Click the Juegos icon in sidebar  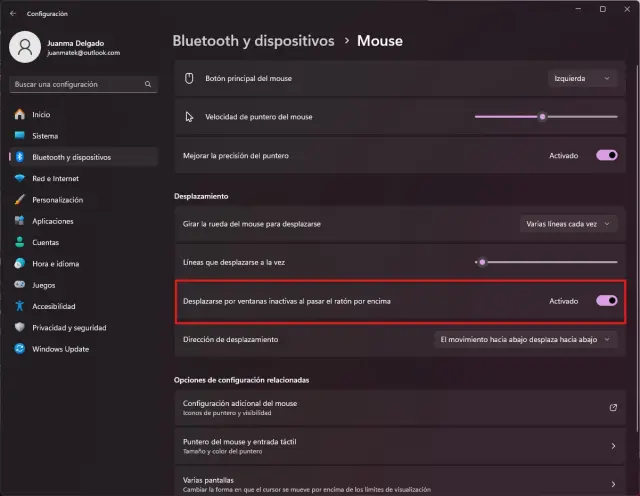pyautogui.click(x=20, y=284)
